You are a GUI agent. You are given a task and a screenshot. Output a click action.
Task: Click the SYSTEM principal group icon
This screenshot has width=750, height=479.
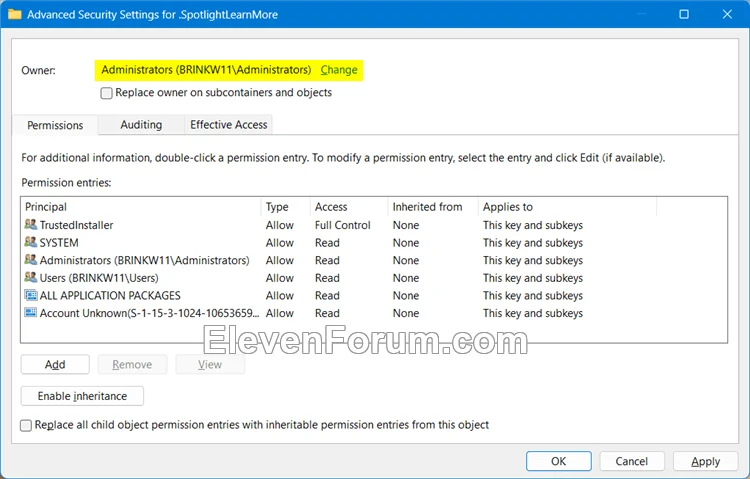(x=31, y=242)
